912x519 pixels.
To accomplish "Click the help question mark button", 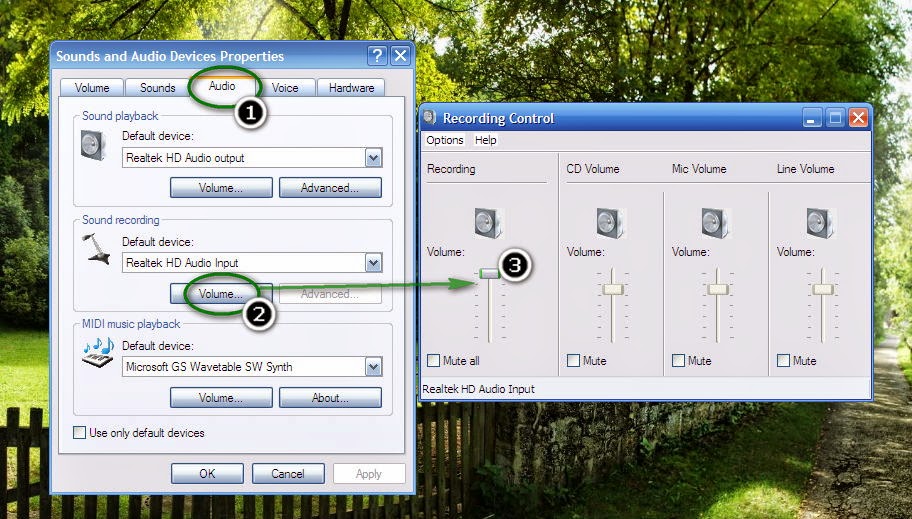I will [x=377, y=56].
